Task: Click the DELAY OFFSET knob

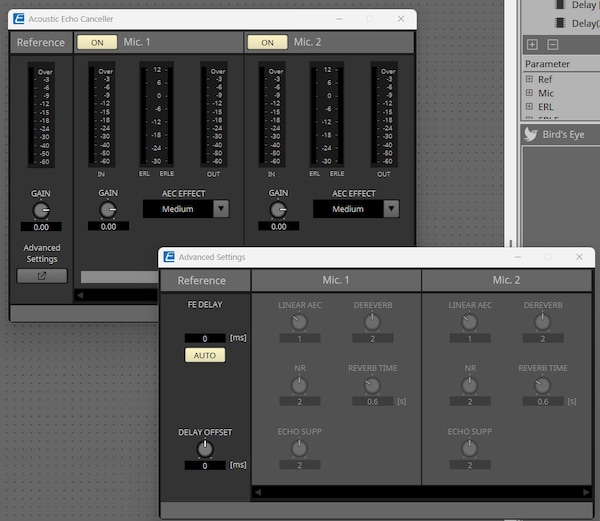Action: tap(204, 449)
